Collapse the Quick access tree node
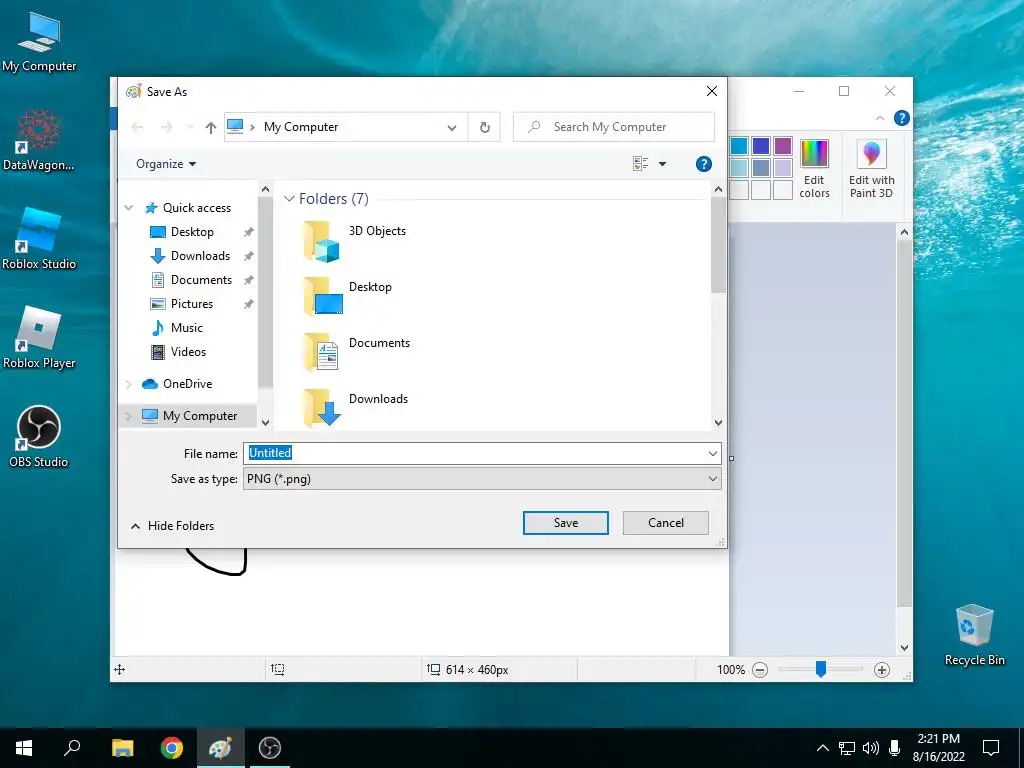The height and width of the screenshot is (768, 1024). click(x=129, y=208)
